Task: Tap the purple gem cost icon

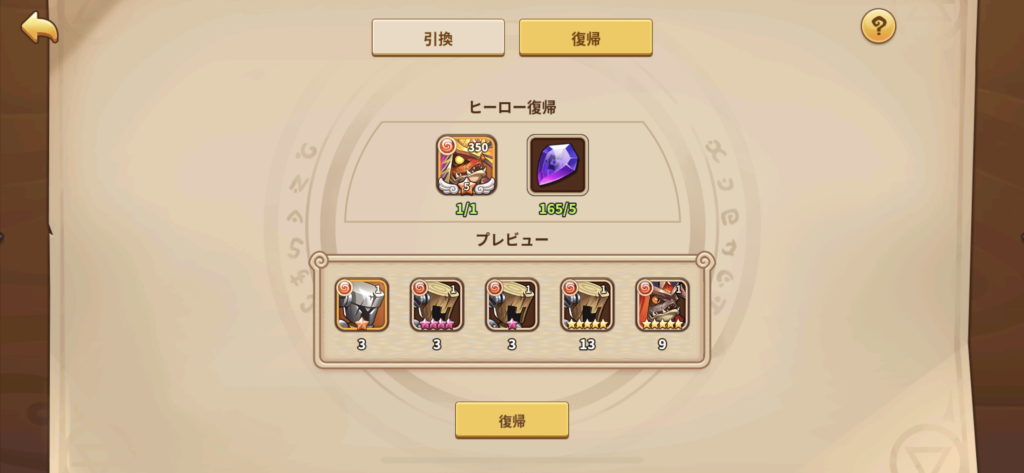Action: [558, 165]
